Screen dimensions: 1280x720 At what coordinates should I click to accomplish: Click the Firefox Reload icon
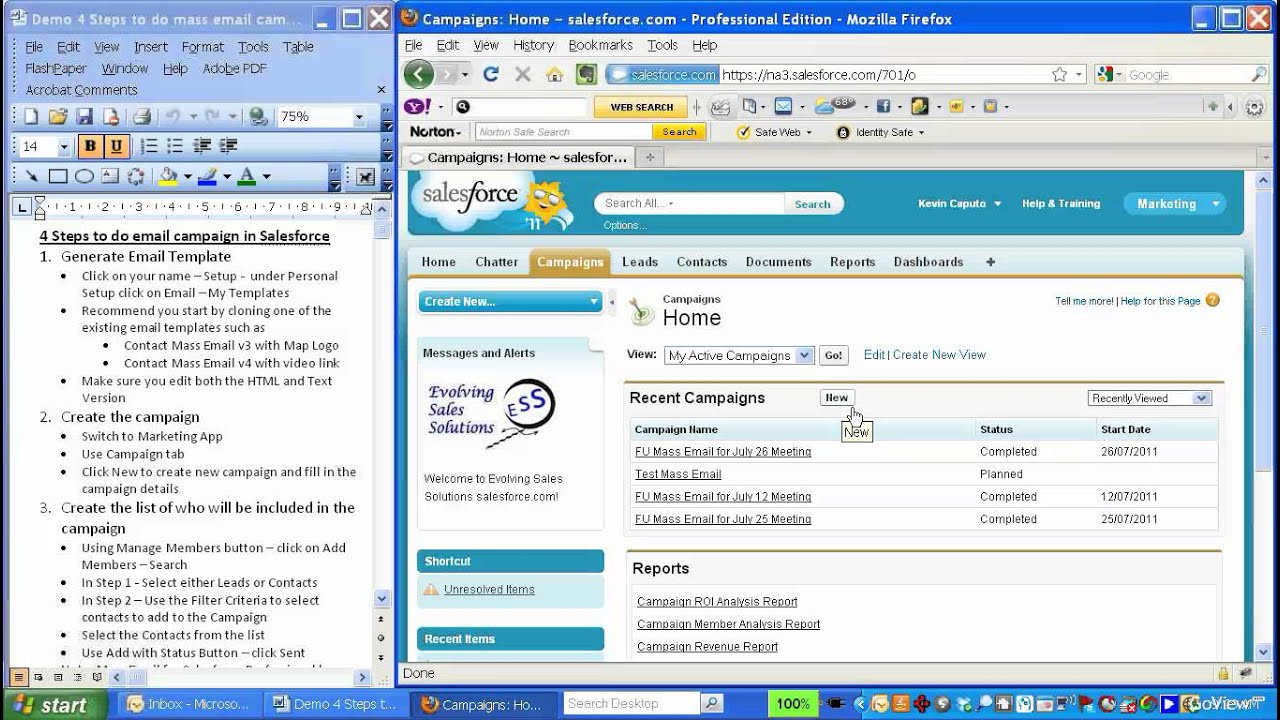pyautogui.click(x=491, y=74)
